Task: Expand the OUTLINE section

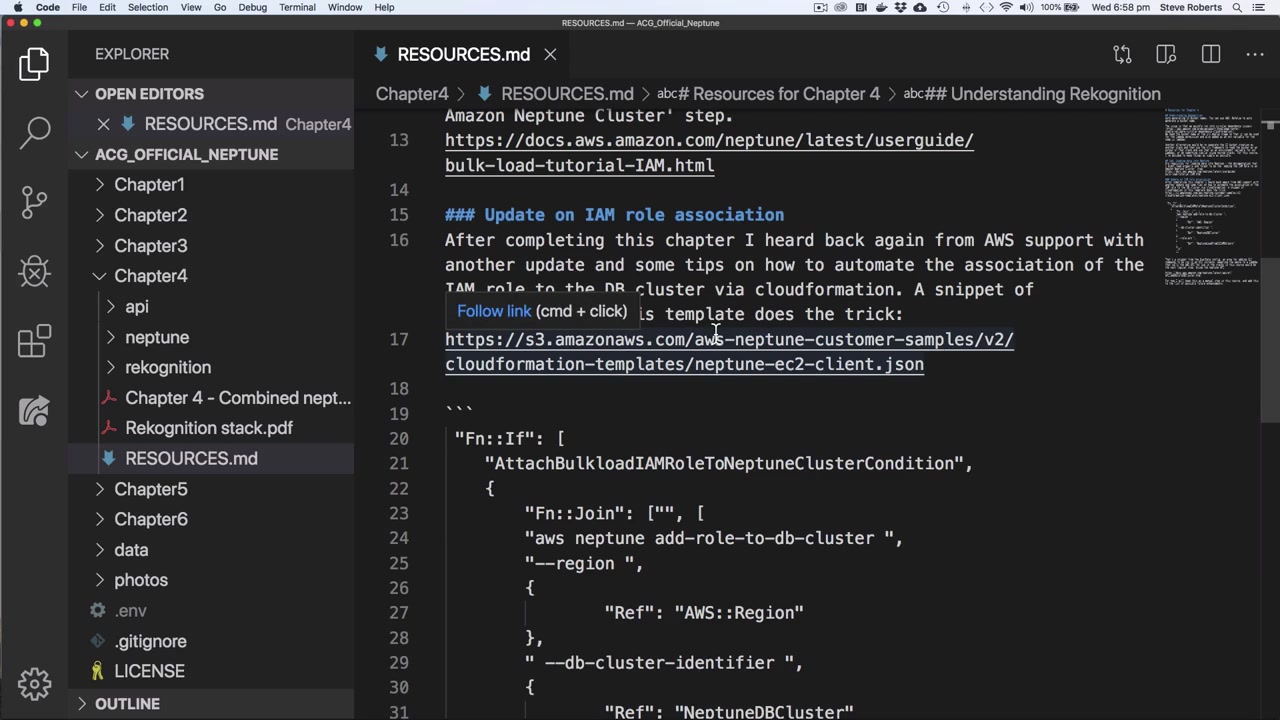Action: (127, 704)
